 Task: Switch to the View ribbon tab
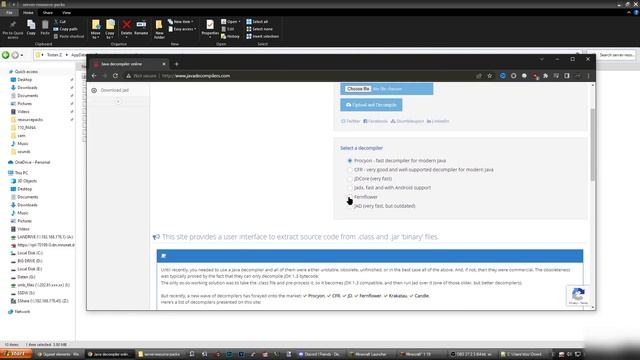click(x=67, y=13)
